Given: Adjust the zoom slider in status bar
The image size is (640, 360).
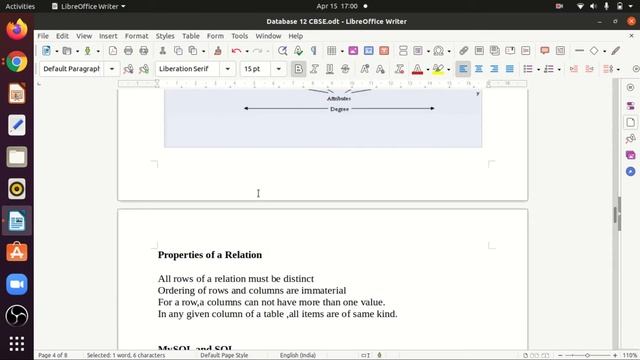Looking at the screenshot, I should (587, 355).
